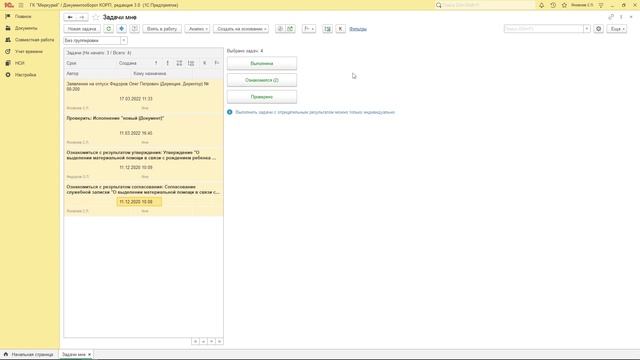This screenshot has width=640, height=360.
Task: Click the K column header icon
Action: (x=204, y=63)
